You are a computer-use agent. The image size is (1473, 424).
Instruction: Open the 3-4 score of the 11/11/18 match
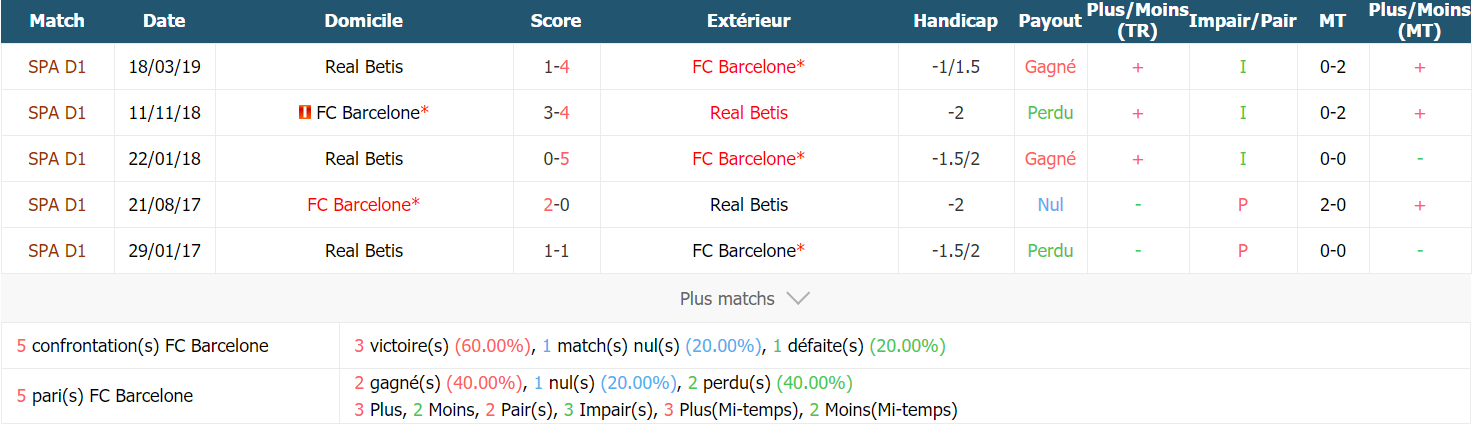(557, 113)
